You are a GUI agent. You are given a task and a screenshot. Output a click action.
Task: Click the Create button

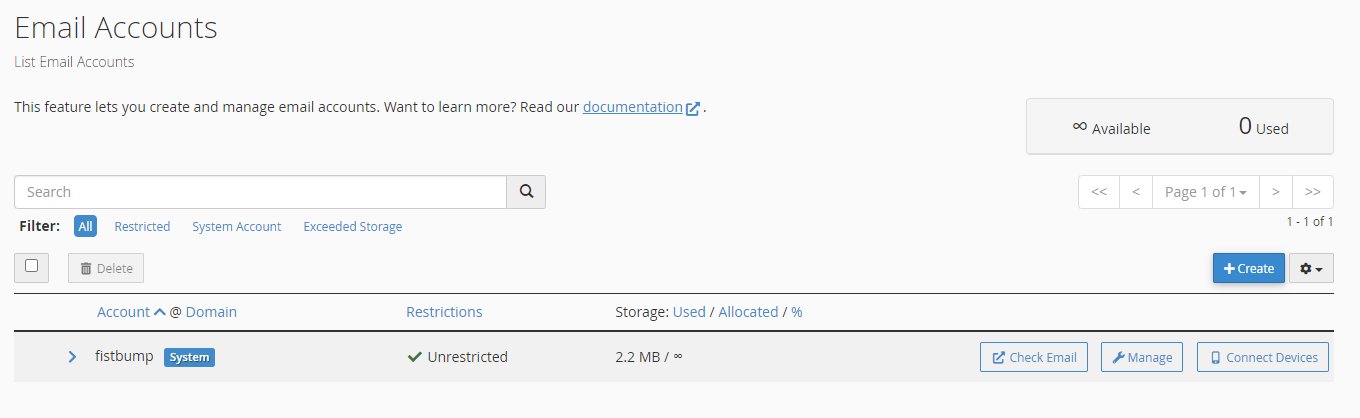coord(1248,268)
